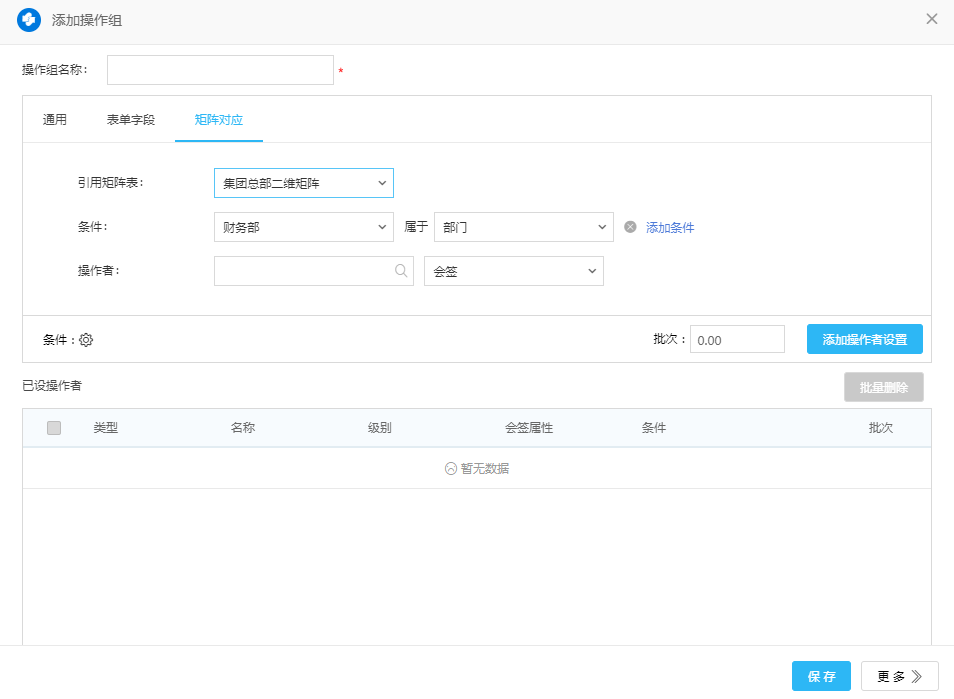Expand the 引用矩阵表 dropdown
The width and height of the screenshot is (954, 699).
tap(303, 183)
